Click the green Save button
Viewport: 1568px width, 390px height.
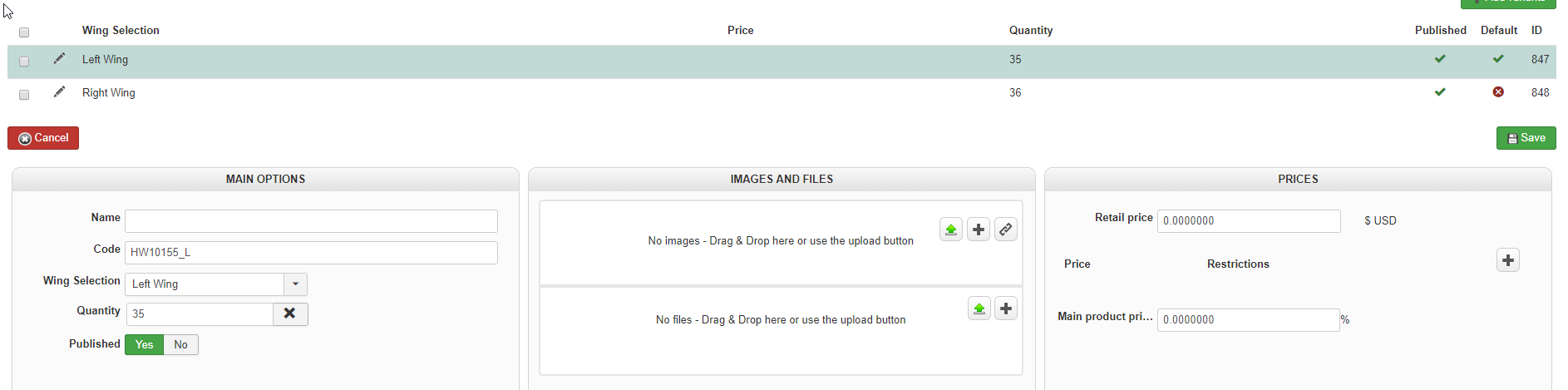coord(1526,138)
